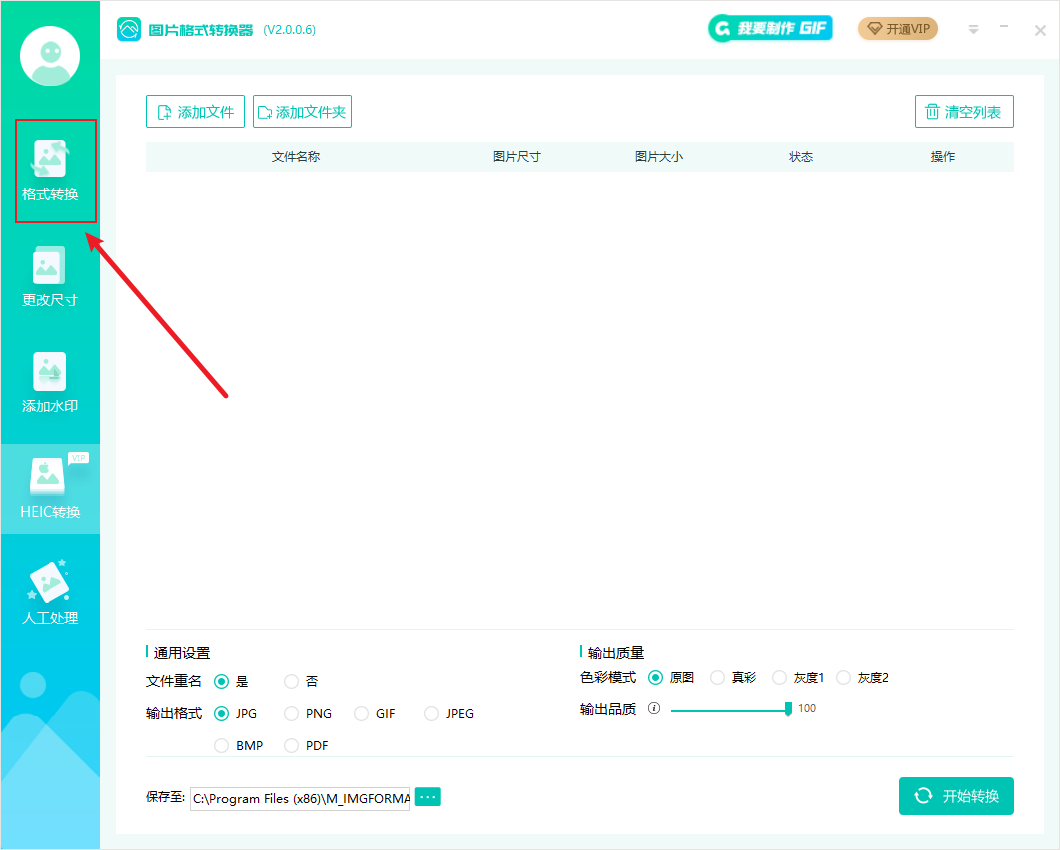The image size is (1060, 850).
Task: Select 真彩 color mode
Action: tap(717, 678)
